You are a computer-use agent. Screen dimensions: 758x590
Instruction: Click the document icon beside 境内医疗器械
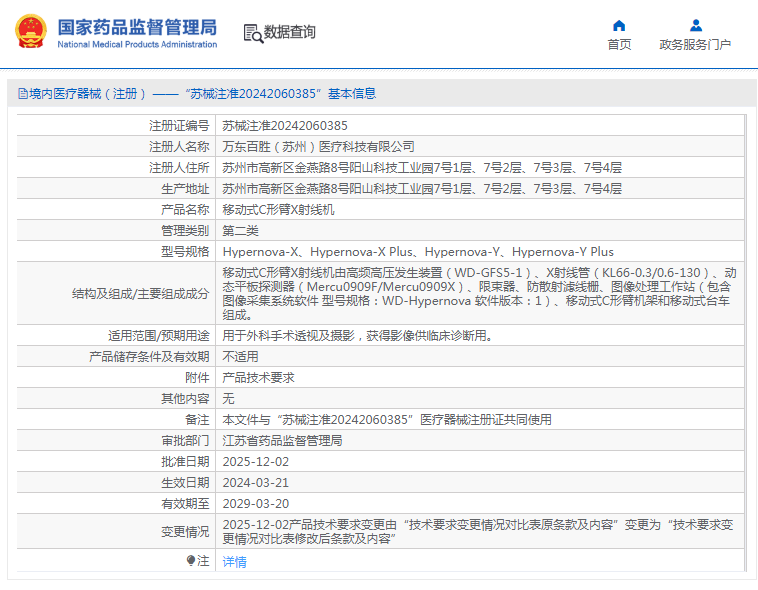coord(22,93)
